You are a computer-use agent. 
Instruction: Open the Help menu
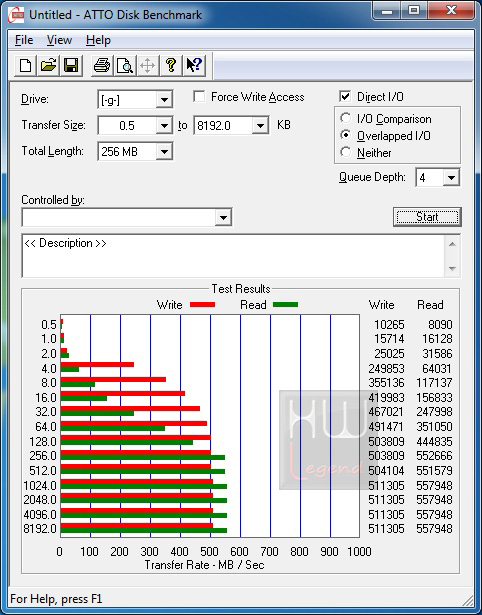[x=98, y=40]
